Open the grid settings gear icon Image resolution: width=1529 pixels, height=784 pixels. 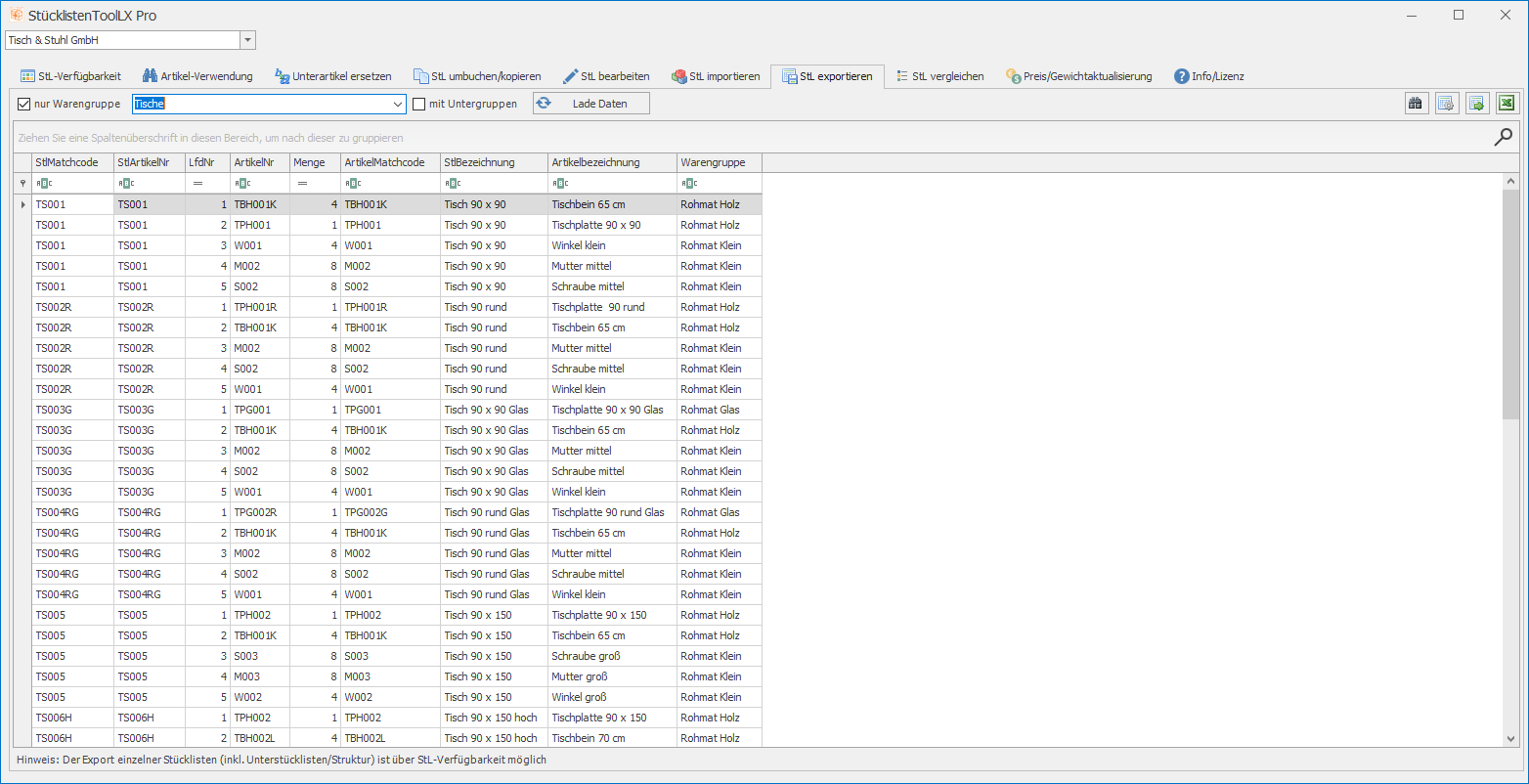(x=1446, y=104)
